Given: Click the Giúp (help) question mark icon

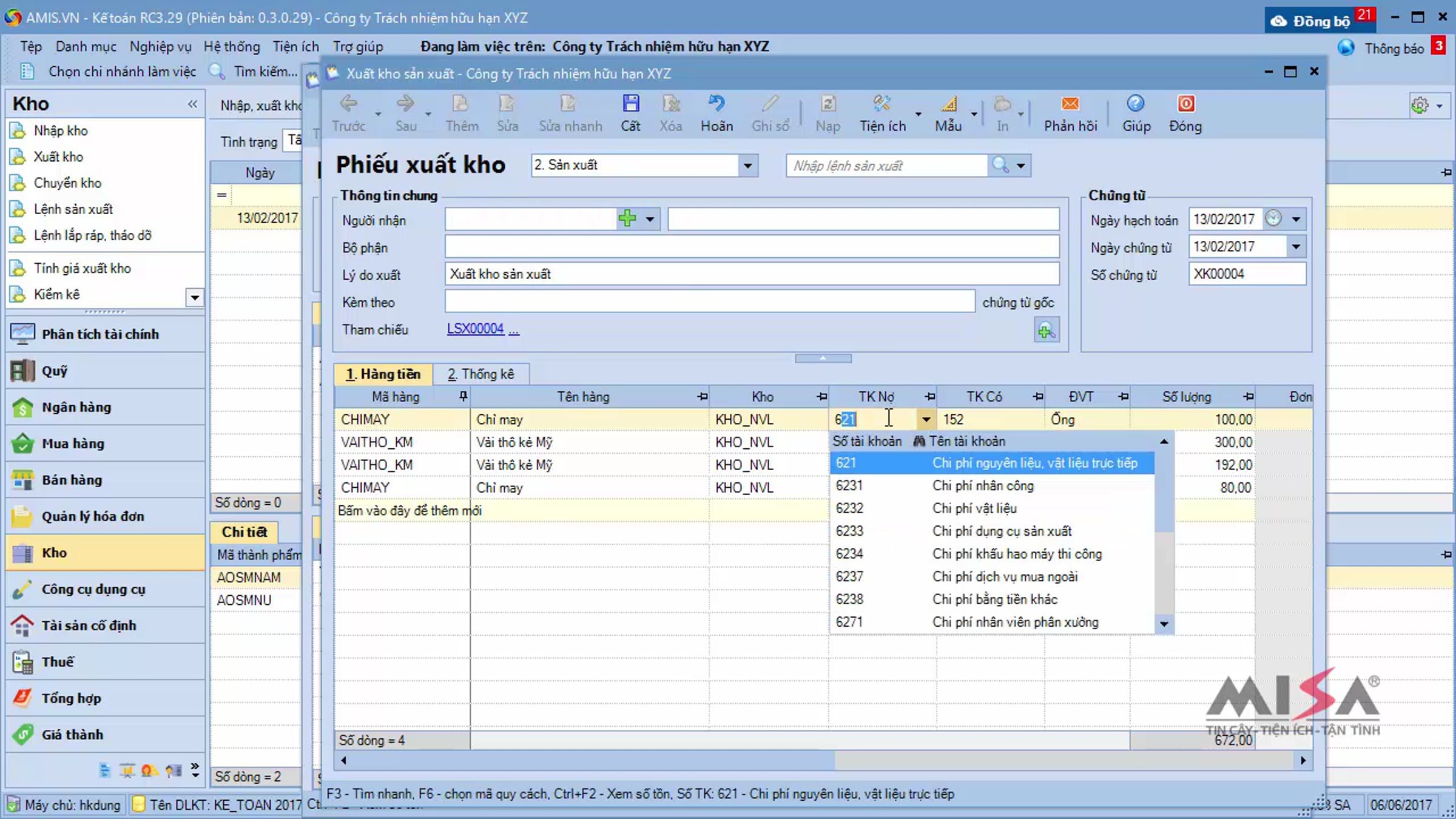Looking at the screenshot, I should 1136,104.
